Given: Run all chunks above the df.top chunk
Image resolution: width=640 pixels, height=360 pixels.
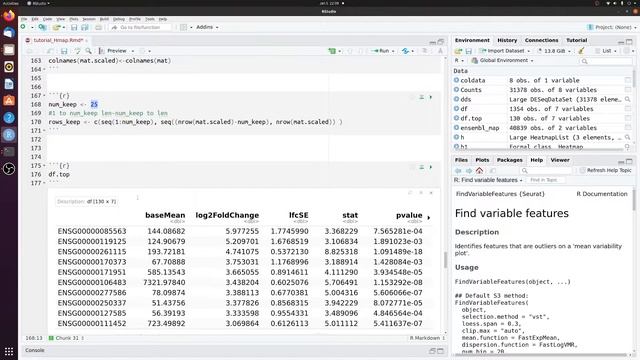Looking at the screenshot, I should pyautogui.click(x=421, y=167).
